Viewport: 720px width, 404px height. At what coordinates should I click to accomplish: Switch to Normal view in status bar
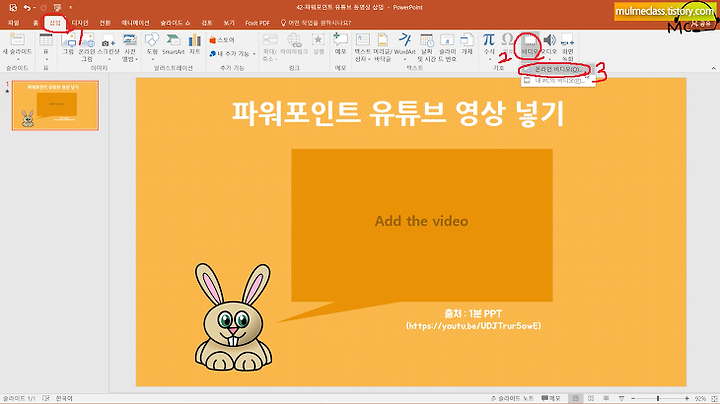[575, 398]
